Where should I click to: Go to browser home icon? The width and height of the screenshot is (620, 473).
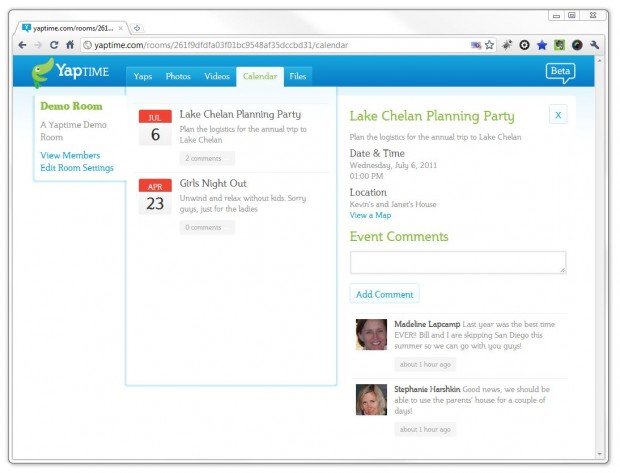coord(70,45)
